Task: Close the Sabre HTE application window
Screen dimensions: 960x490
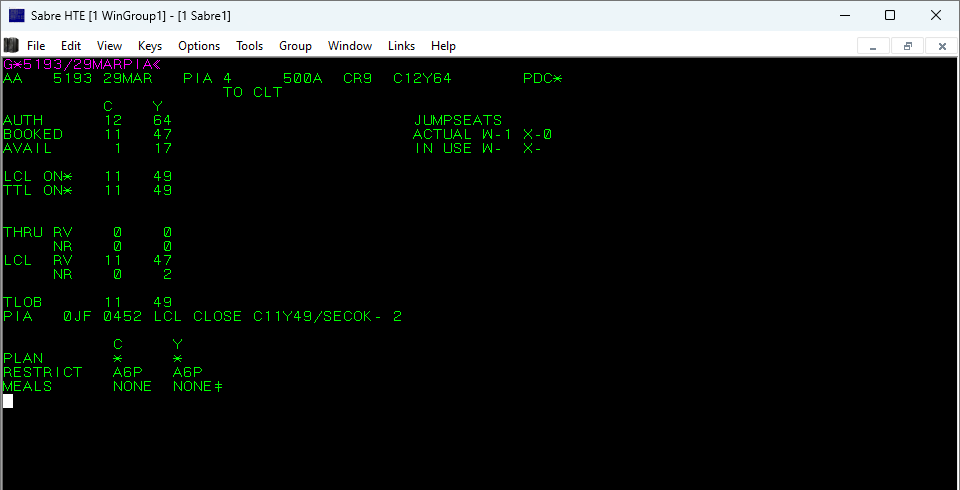Action: [x=935, y=15]
